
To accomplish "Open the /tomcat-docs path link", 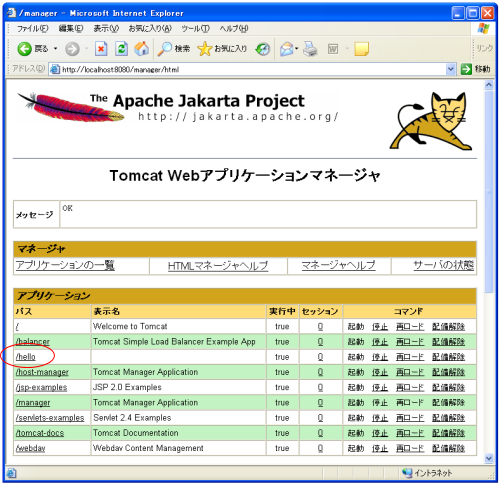I will tap(40, 433).
